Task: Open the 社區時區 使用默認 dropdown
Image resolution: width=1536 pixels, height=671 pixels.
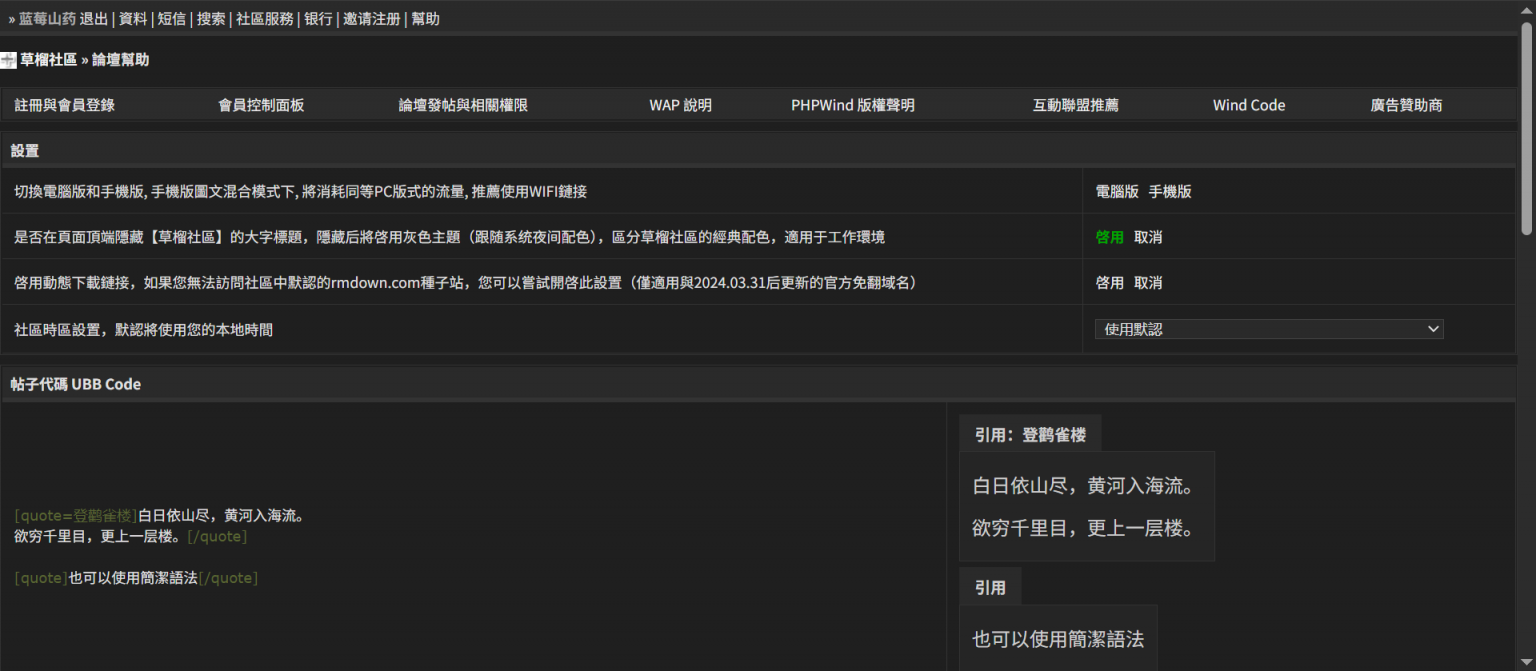Action: click(x=1268, y=329)
